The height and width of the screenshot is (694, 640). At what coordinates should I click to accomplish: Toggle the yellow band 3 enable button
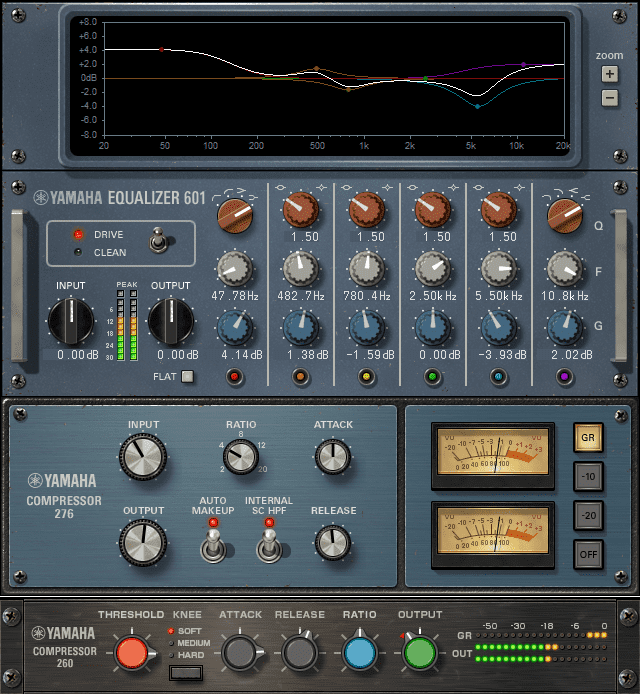366,377
